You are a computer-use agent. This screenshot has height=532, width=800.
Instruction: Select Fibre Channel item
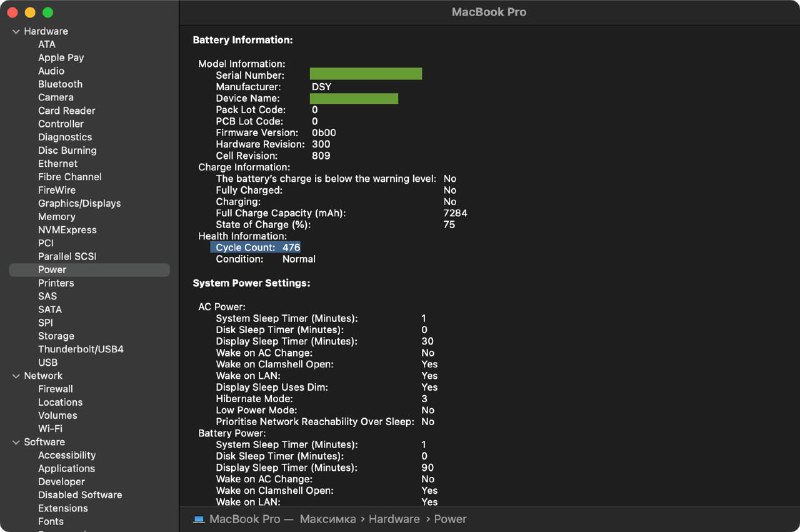(x=69, y=177)
